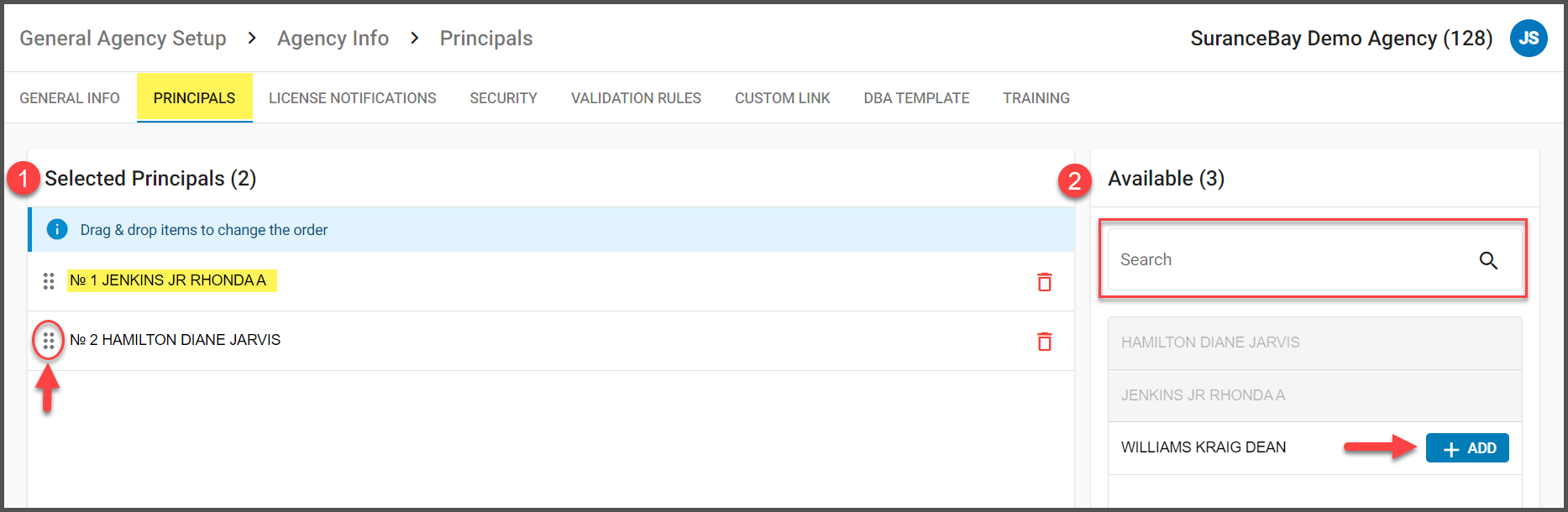Switch to the General Info tab
The width and height of the screenshot is (1568, 512).
click(x=70, y=98)
